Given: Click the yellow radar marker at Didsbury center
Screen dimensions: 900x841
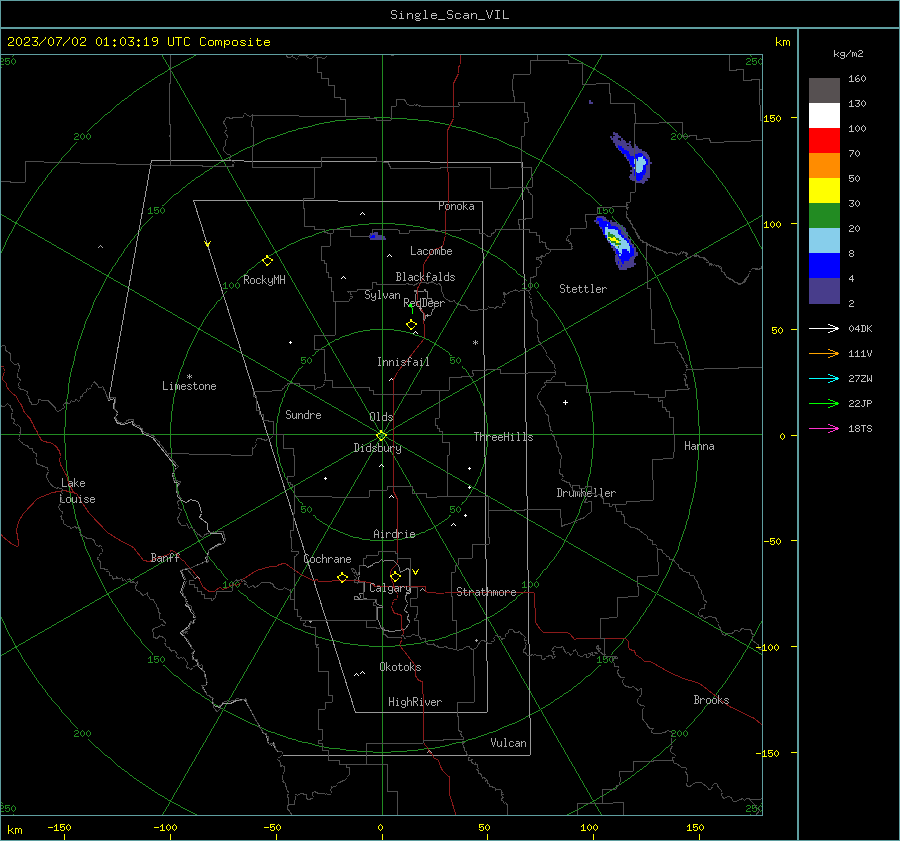Looking at the screenshot, I should click(x=381, y=436).
